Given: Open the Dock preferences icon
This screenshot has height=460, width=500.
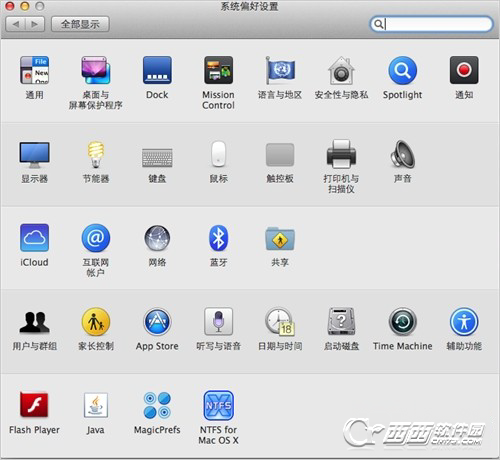Looking at the screenshot, I should click(x=157, y=70).
